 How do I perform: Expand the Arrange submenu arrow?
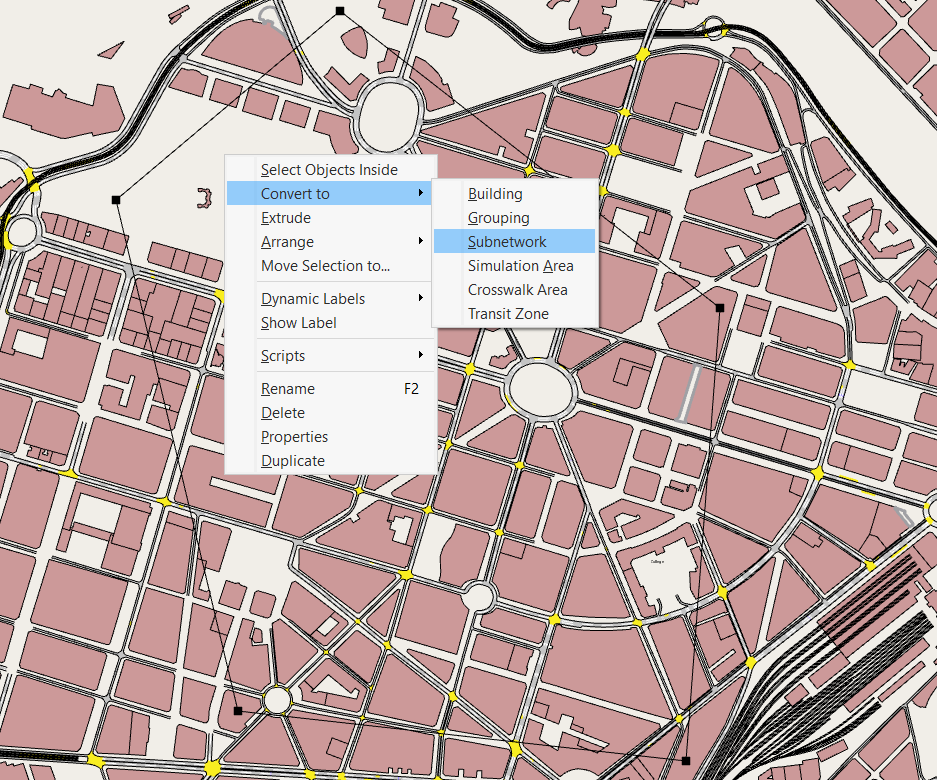[421, 242]
